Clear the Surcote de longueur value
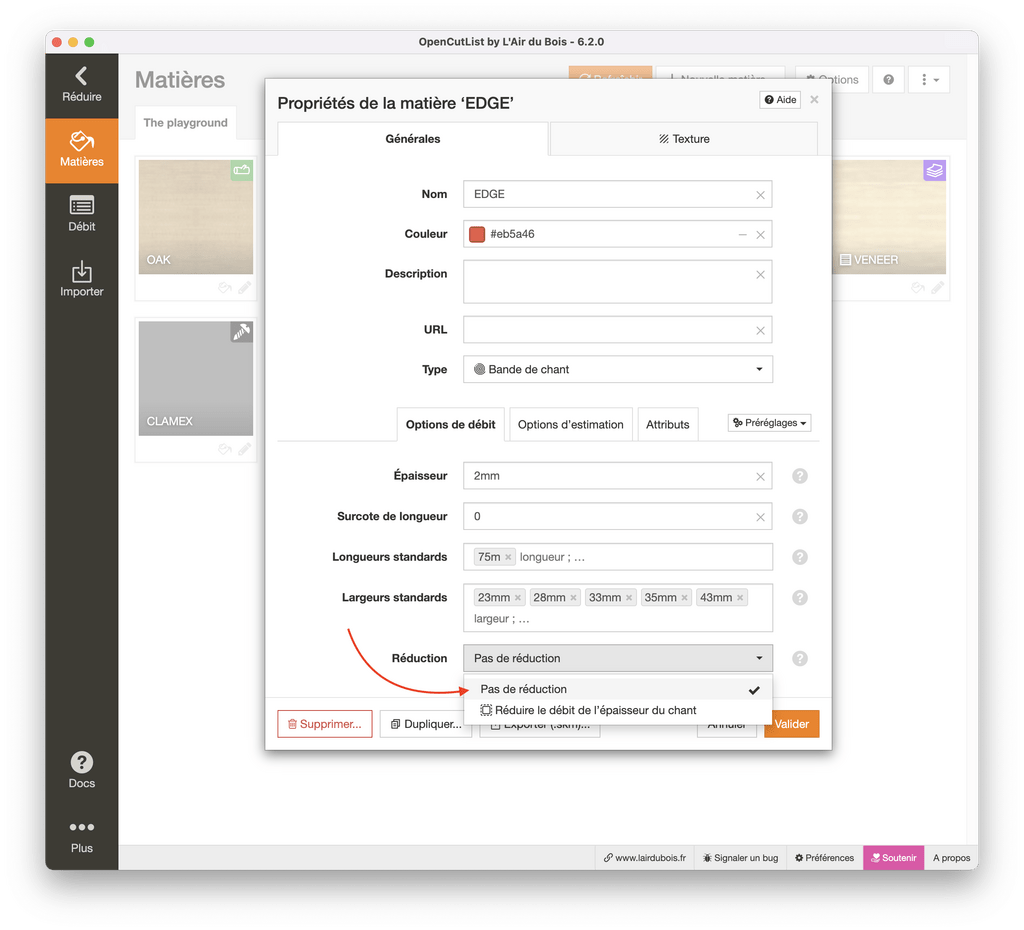 tap(760, 517)
